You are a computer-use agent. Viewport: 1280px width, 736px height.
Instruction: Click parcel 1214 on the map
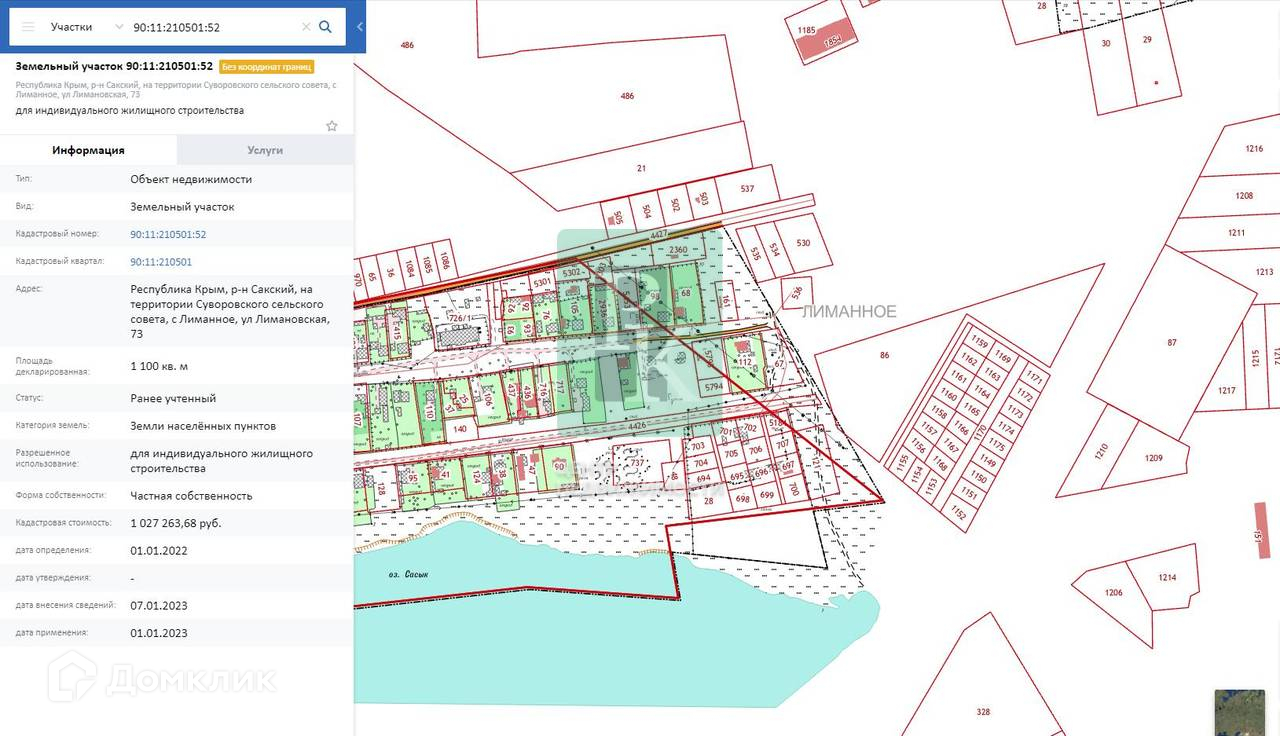[x=1167, y=577]
